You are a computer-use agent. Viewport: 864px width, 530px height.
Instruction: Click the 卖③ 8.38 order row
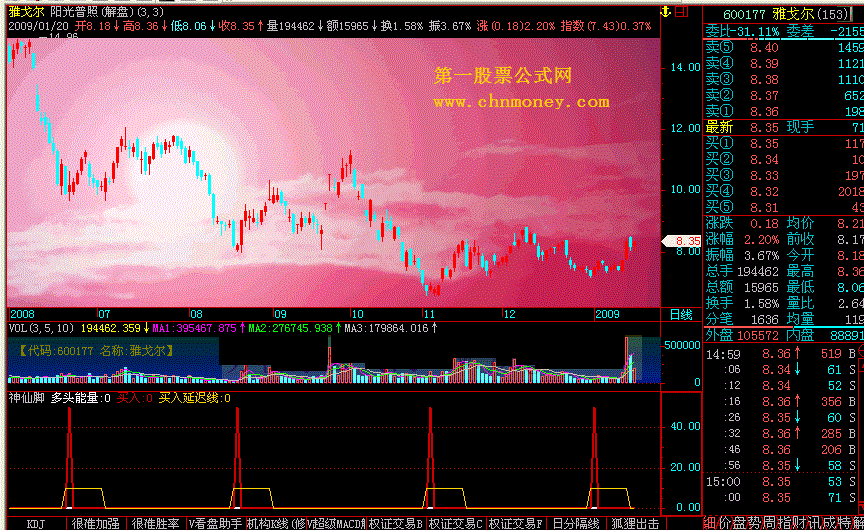[784, 79]
